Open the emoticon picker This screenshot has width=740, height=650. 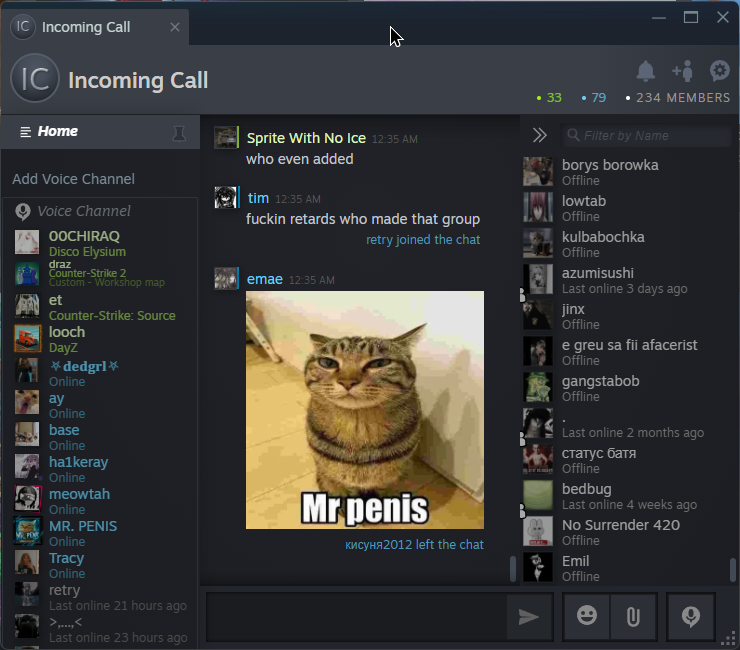(587, 616)
